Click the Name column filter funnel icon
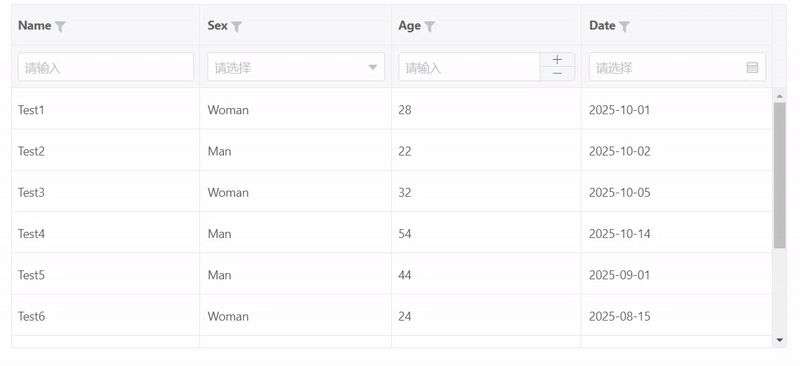800x366 pixels. [x=60, y=27]
